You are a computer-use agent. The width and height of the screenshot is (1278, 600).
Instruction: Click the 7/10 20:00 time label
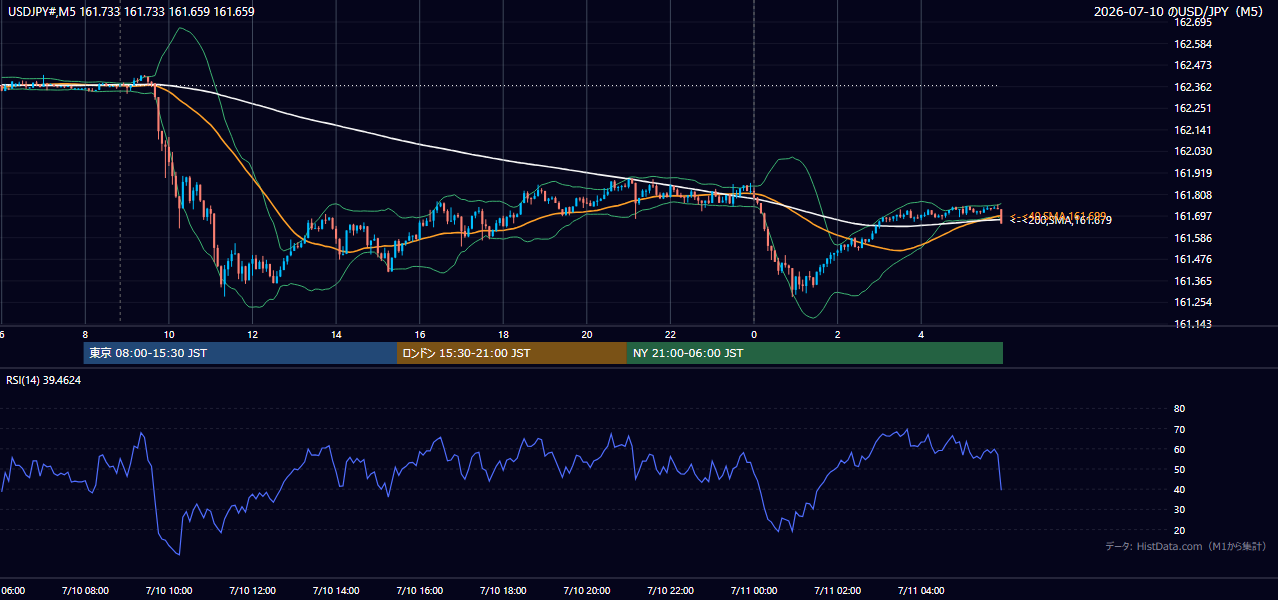tap(587, 591)
